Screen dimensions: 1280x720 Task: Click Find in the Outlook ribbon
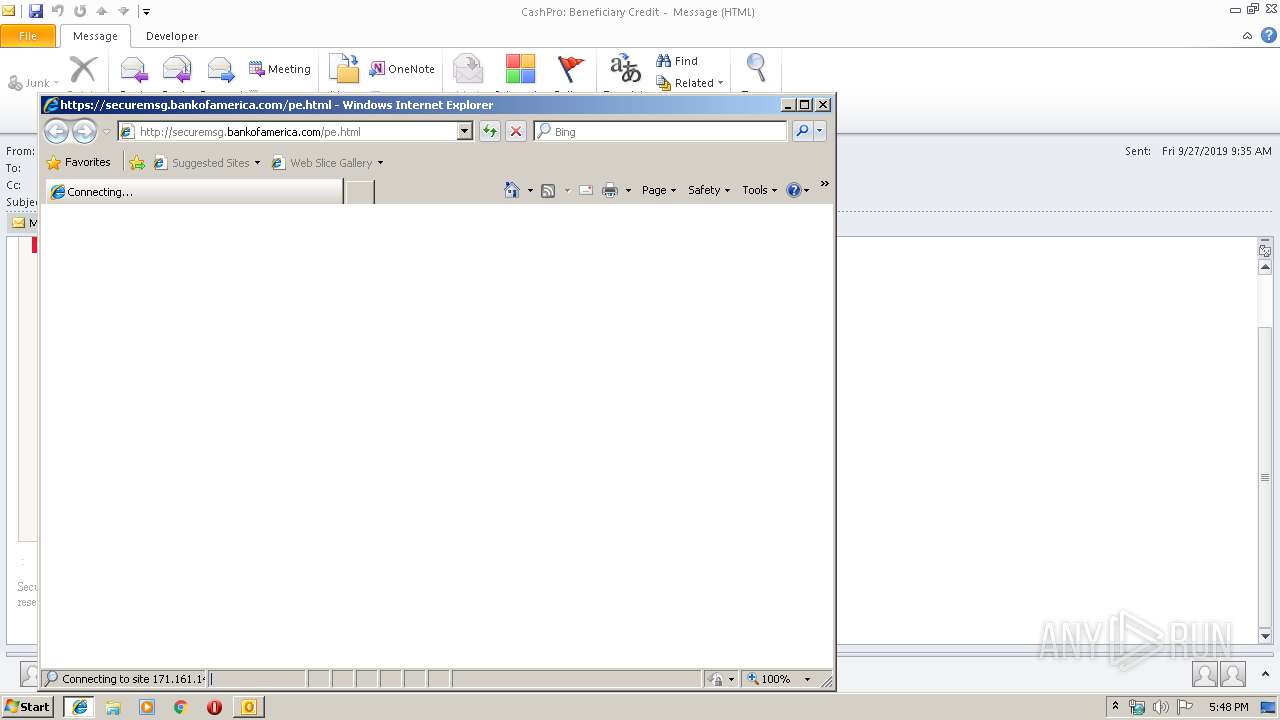coord(677,61)
